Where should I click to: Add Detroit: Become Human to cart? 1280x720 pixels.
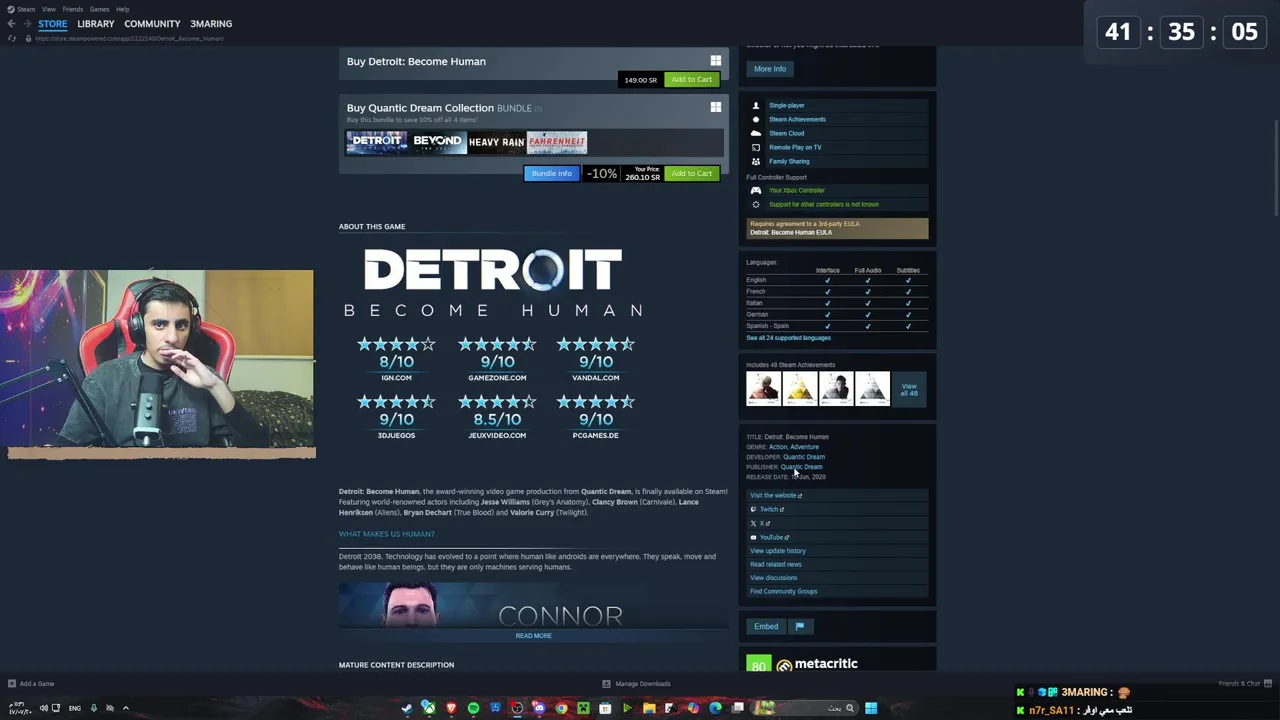pos(691,79)
